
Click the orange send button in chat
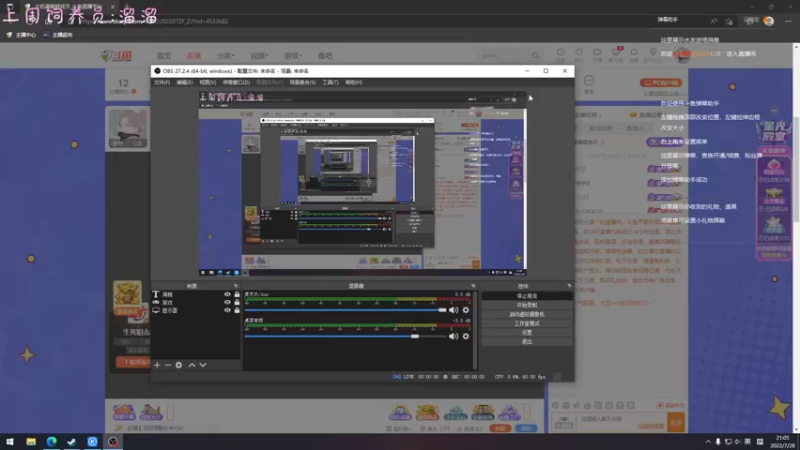tap(676, 422)
